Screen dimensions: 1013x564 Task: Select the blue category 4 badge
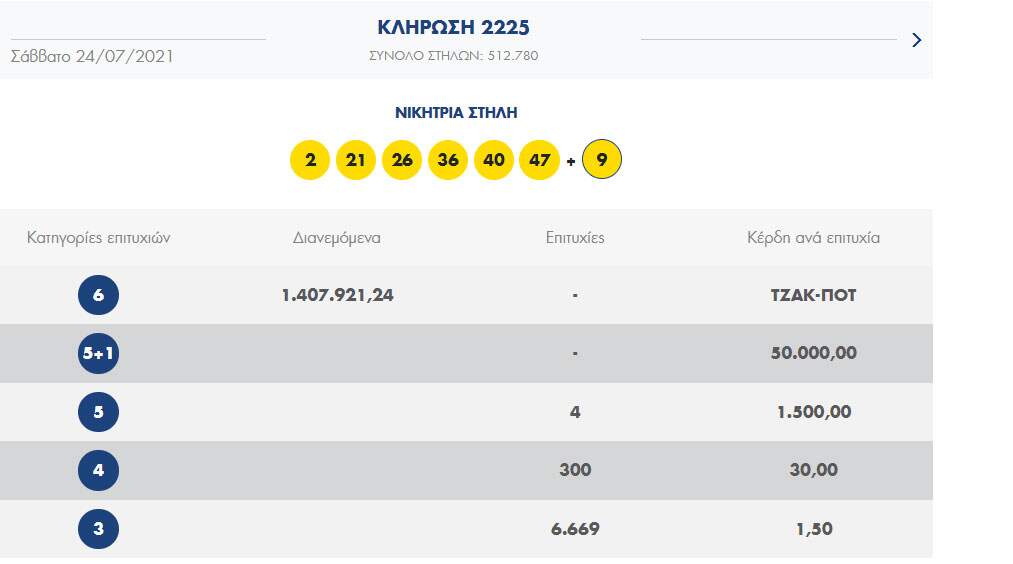coord(98,470)
